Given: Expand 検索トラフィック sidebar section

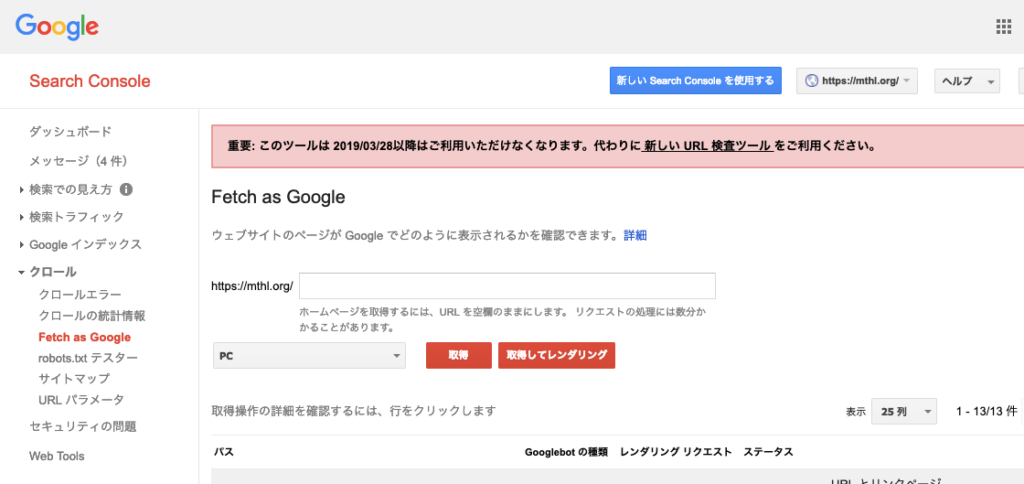Looking at the screenshot, I should [x=71, y=216].
